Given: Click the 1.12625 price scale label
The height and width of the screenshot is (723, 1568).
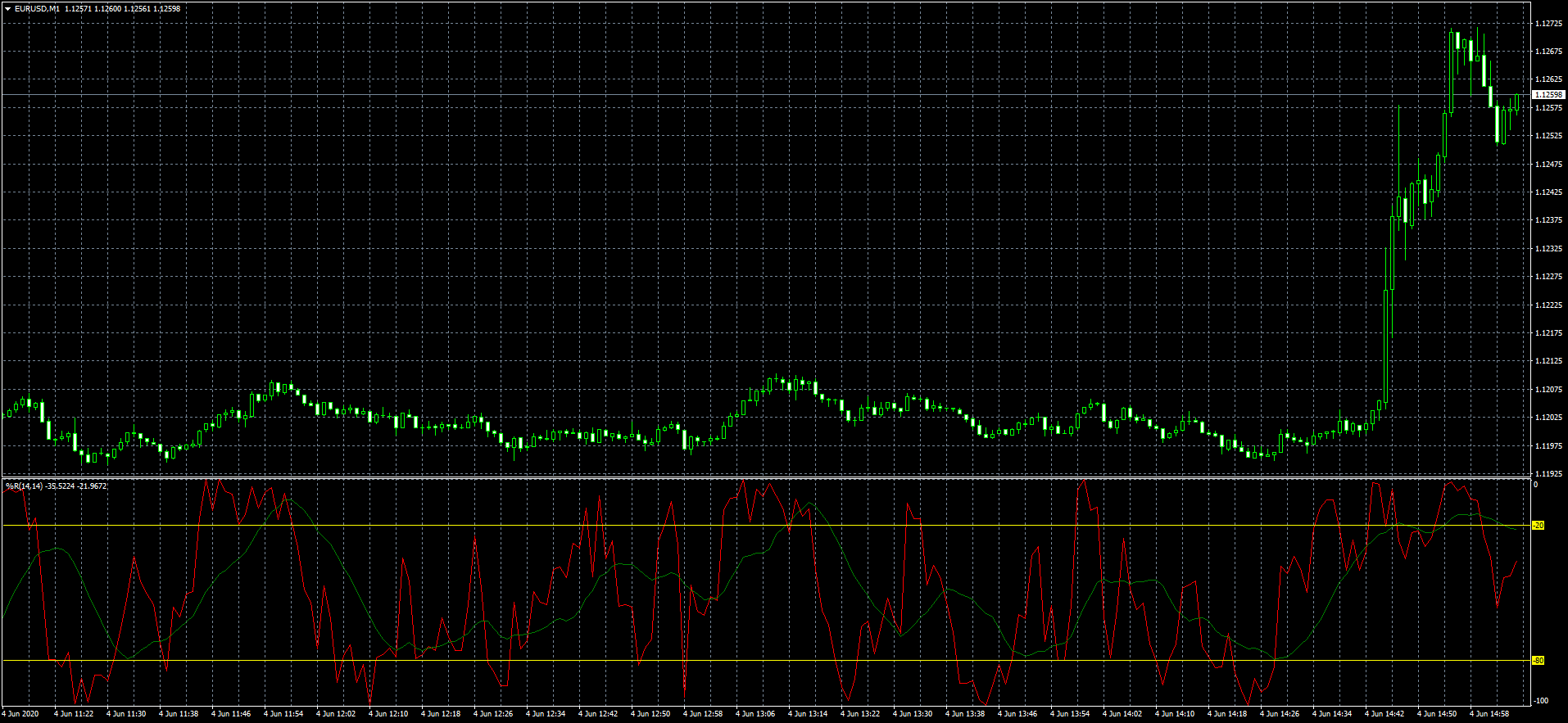Looking at the screenshot, I should coord(1548,79).
